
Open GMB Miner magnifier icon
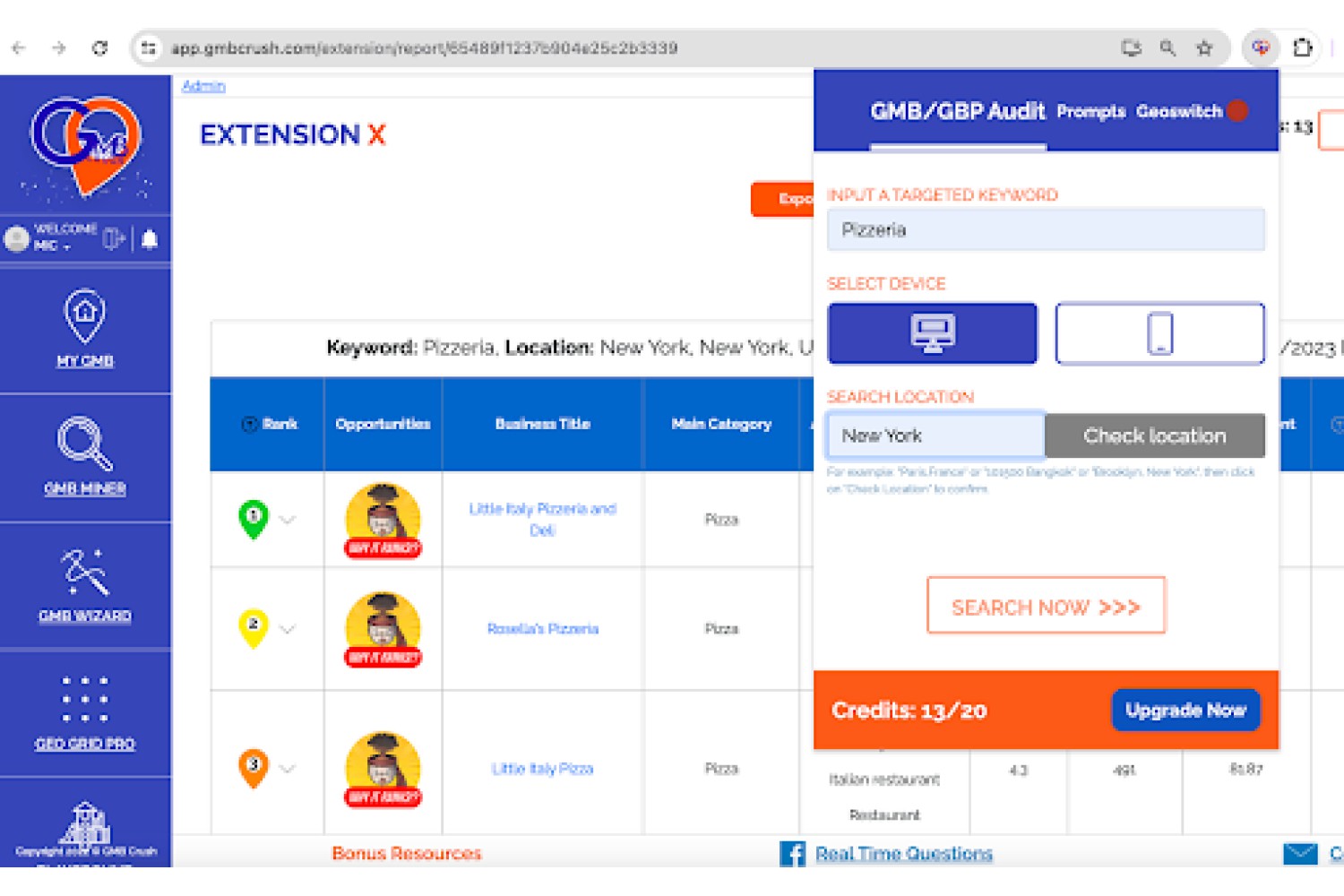coord(85,444)
